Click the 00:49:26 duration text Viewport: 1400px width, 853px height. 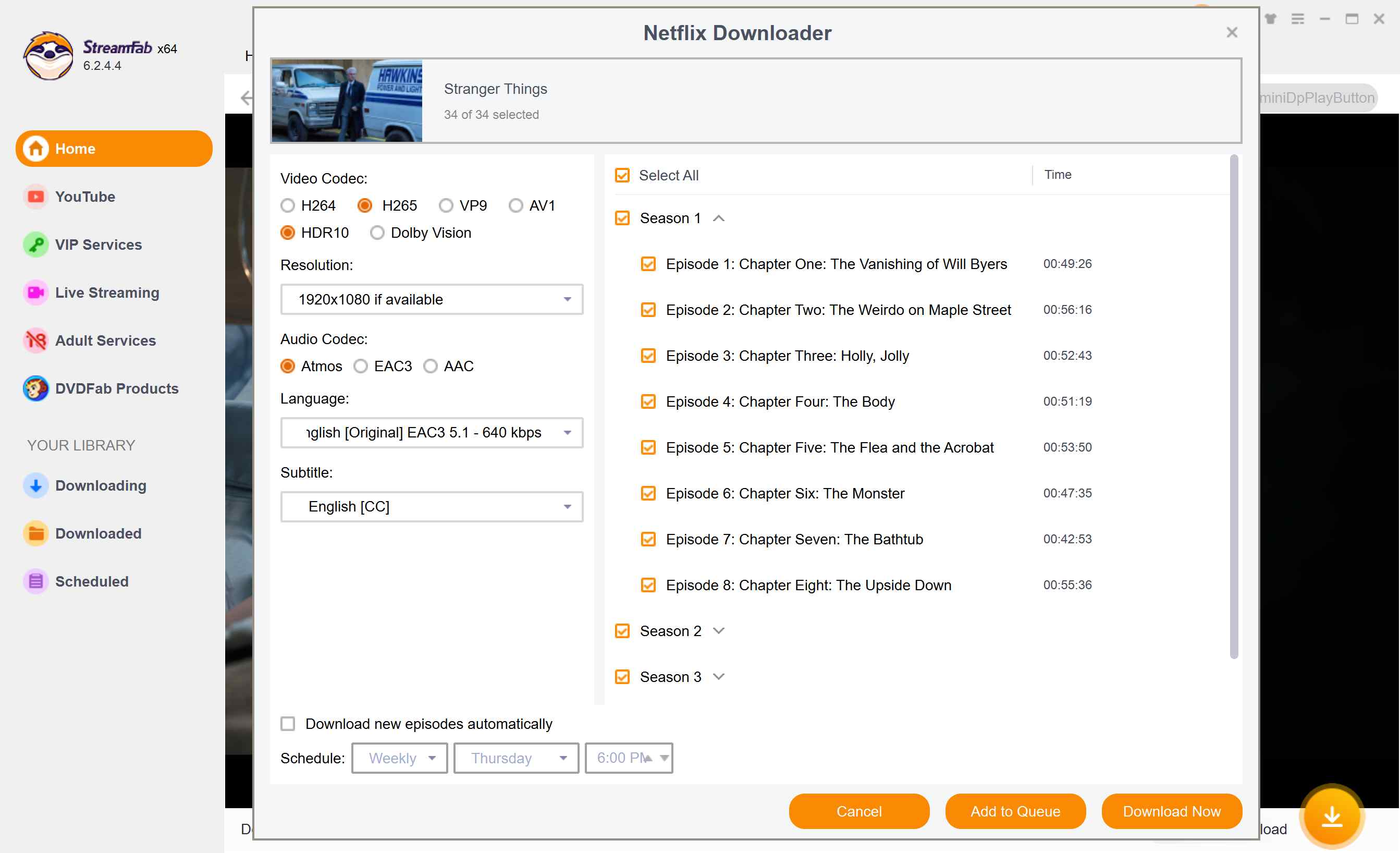[x=1067, y=264]
